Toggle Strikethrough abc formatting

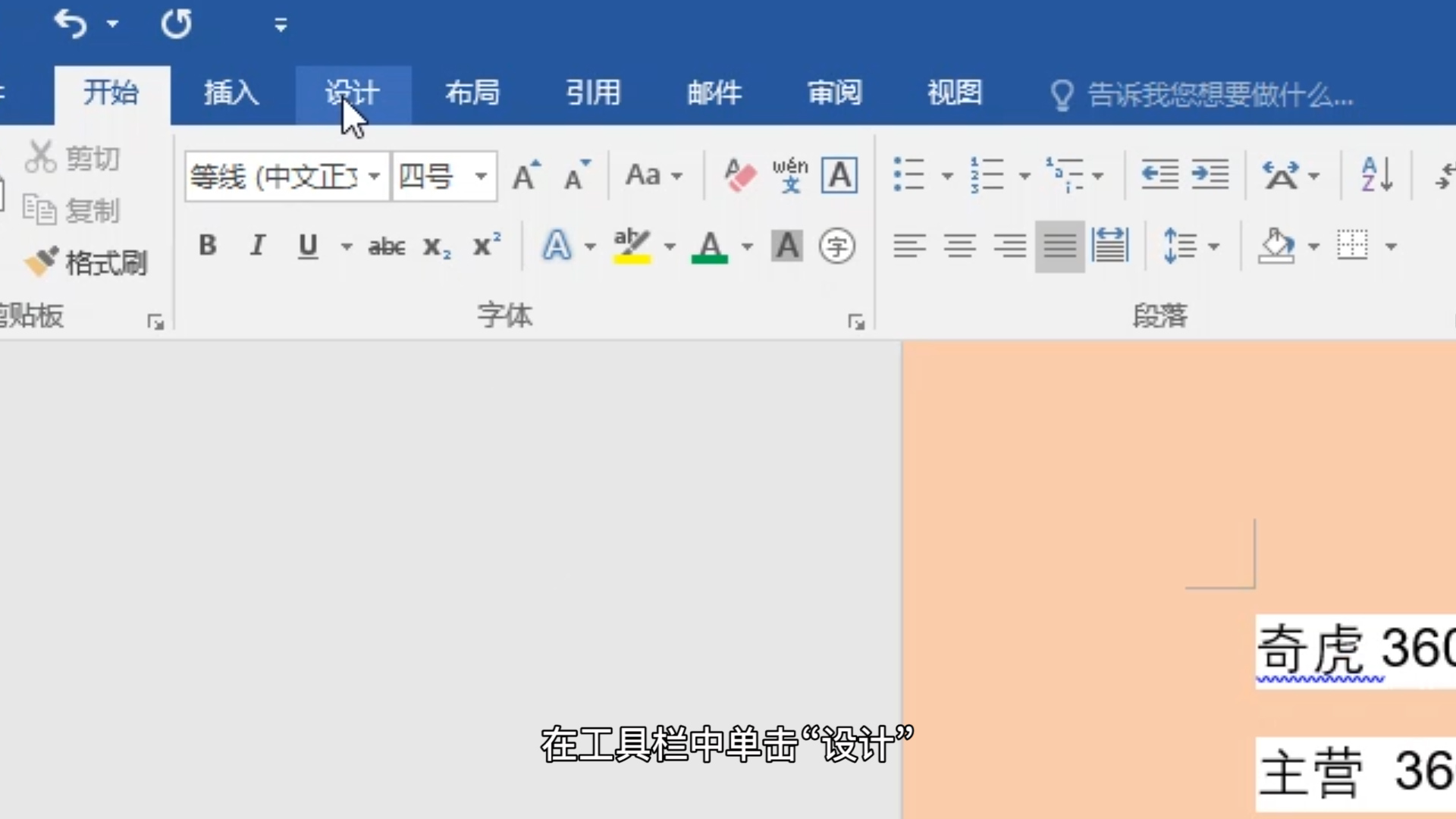tap(387, 246)
